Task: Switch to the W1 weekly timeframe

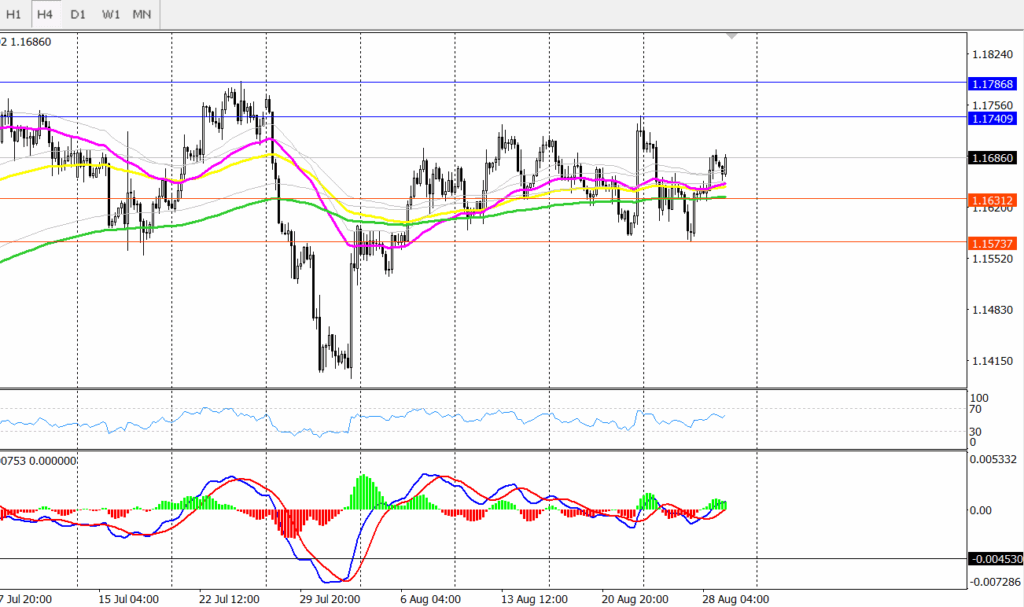Action: coord(111,15)
